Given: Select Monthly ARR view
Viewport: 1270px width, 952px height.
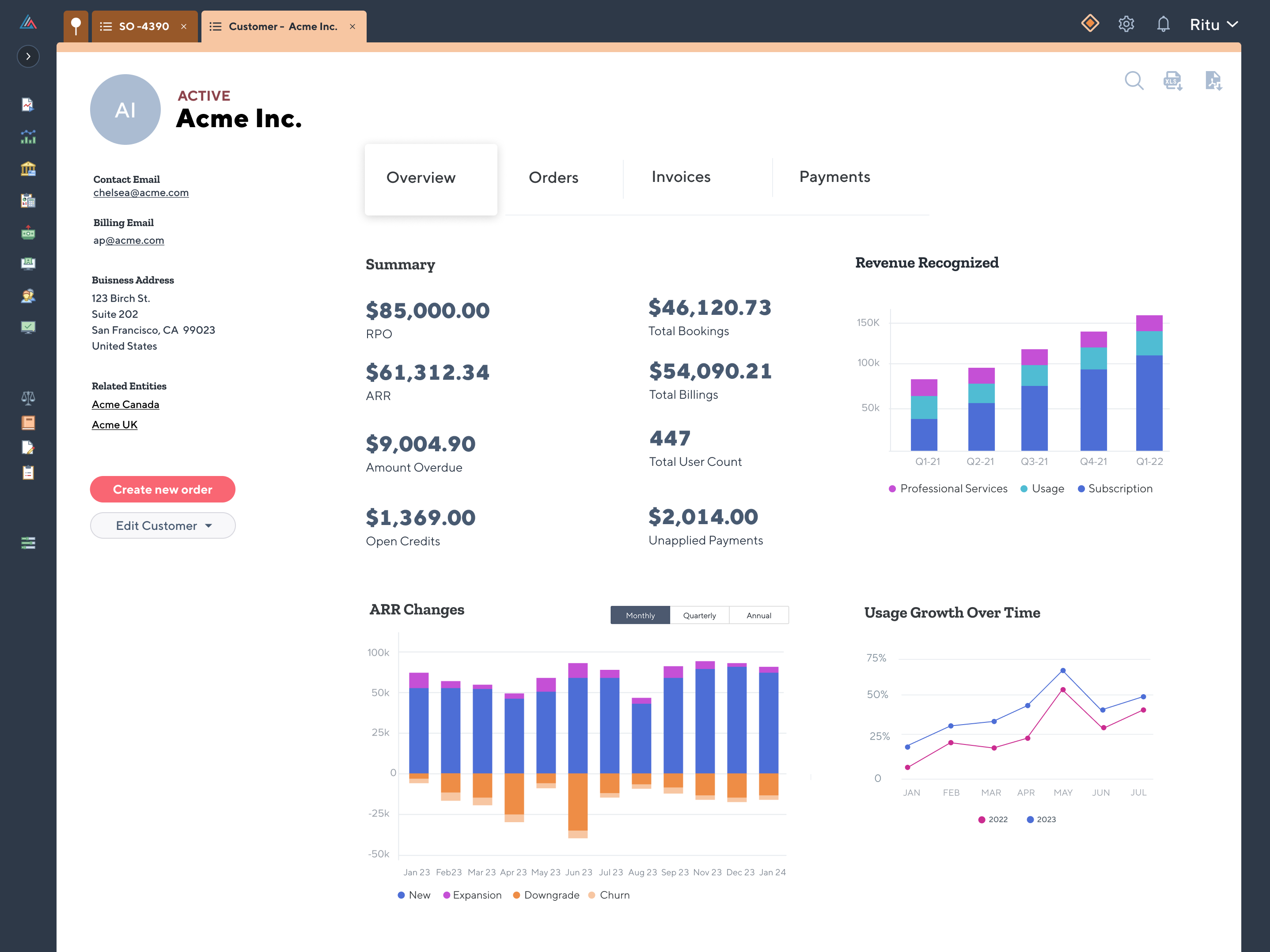Looking at the screenshot, I should 640,615.
